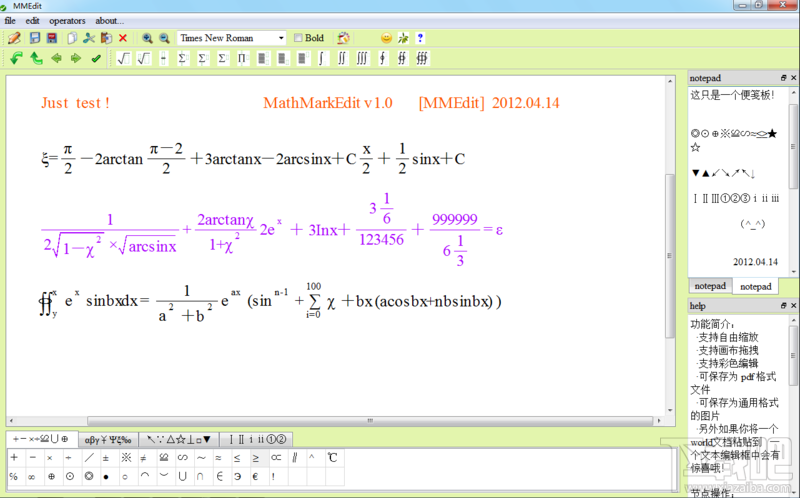This screenshot has height=498, width=800.
Task: Undock the help panel
Action: (x=784, y=305)
